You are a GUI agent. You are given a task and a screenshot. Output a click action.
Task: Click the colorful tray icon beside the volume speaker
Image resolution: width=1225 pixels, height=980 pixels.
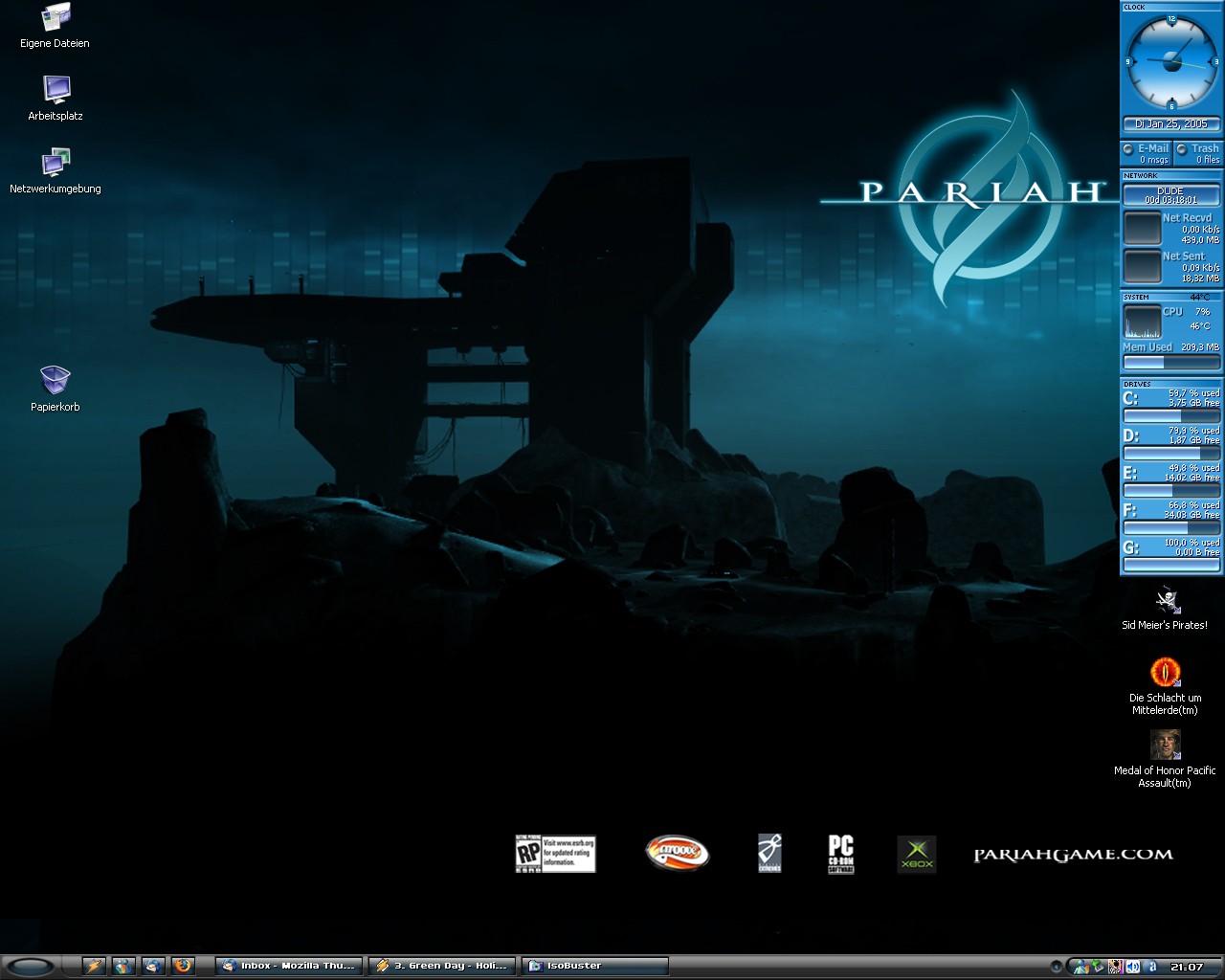click(1116, 967)
